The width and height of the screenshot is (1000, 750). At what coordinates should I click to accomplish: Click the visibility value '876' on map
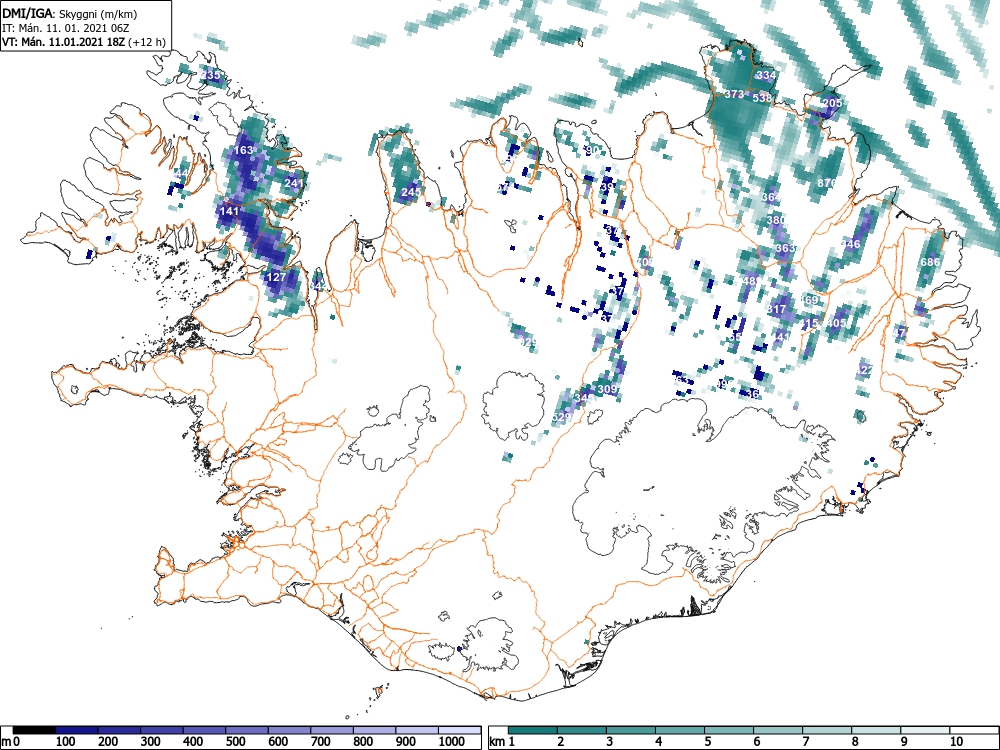[827, 183]
